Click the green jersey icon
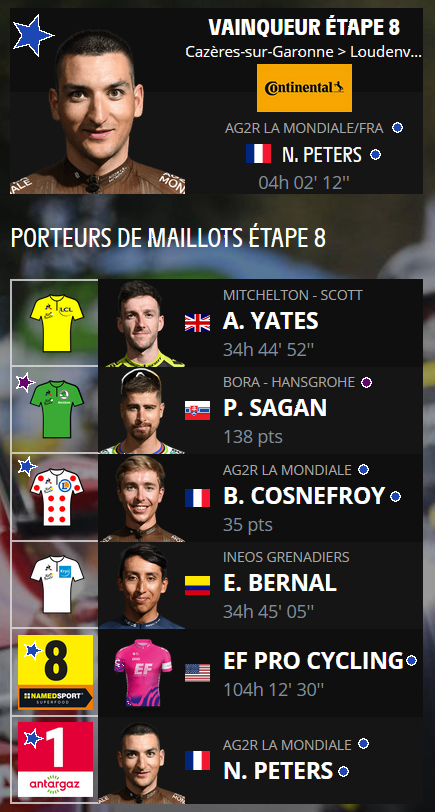 [x=56, y=409]
